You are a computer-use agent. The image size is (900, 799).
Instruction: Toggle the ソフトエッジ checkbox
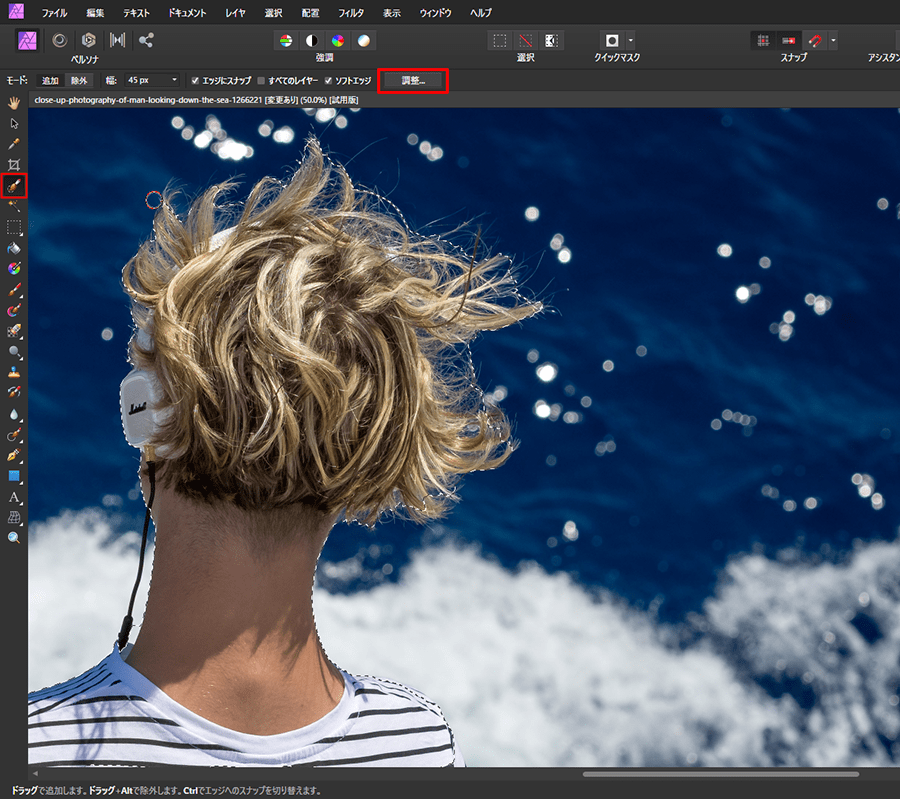[329, 80]
